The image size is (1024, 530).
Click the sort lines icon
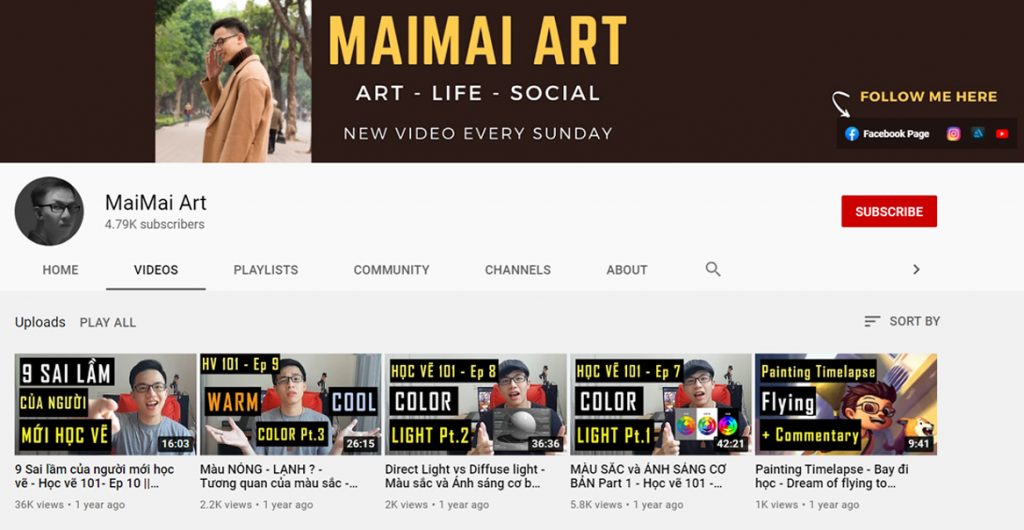point(872,321)
